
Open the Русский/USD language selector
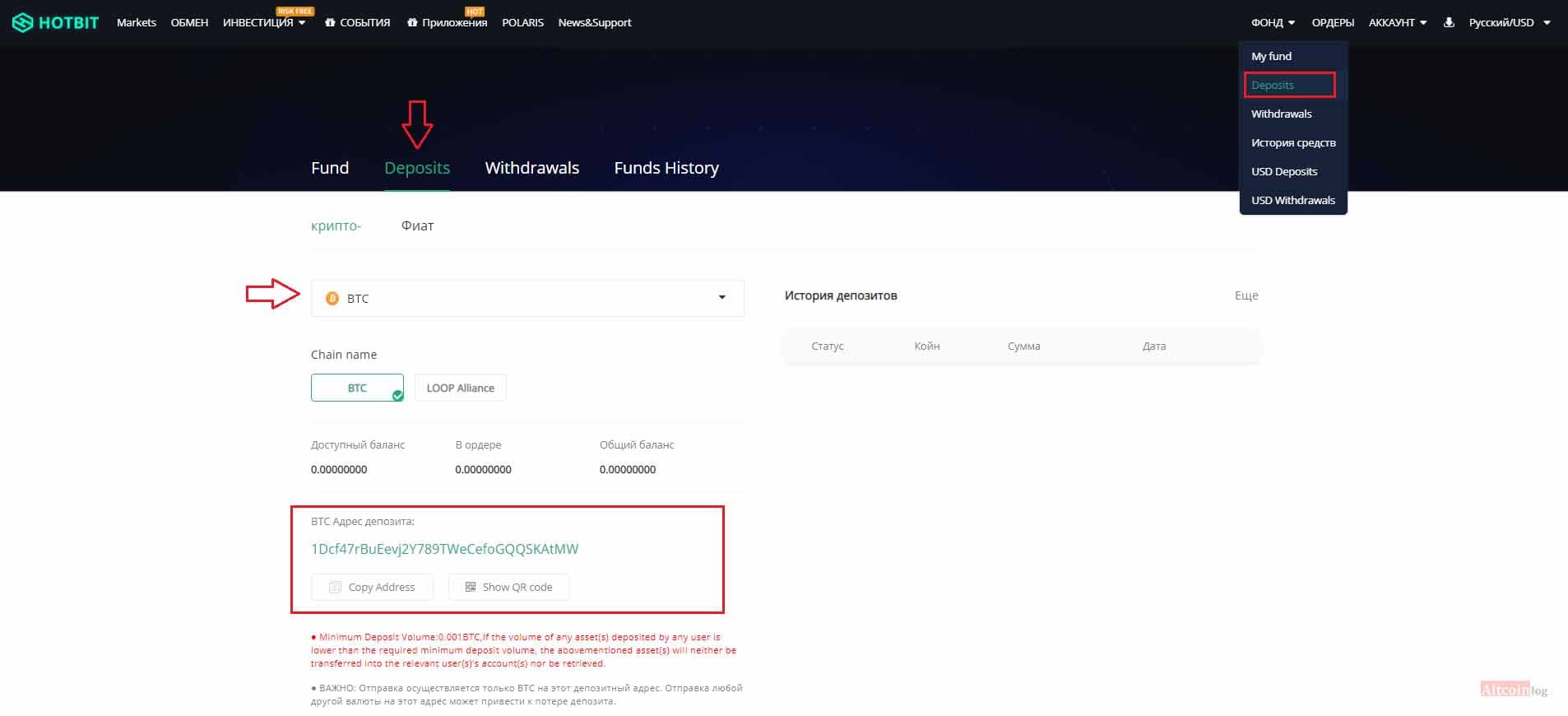[1510, 23]
